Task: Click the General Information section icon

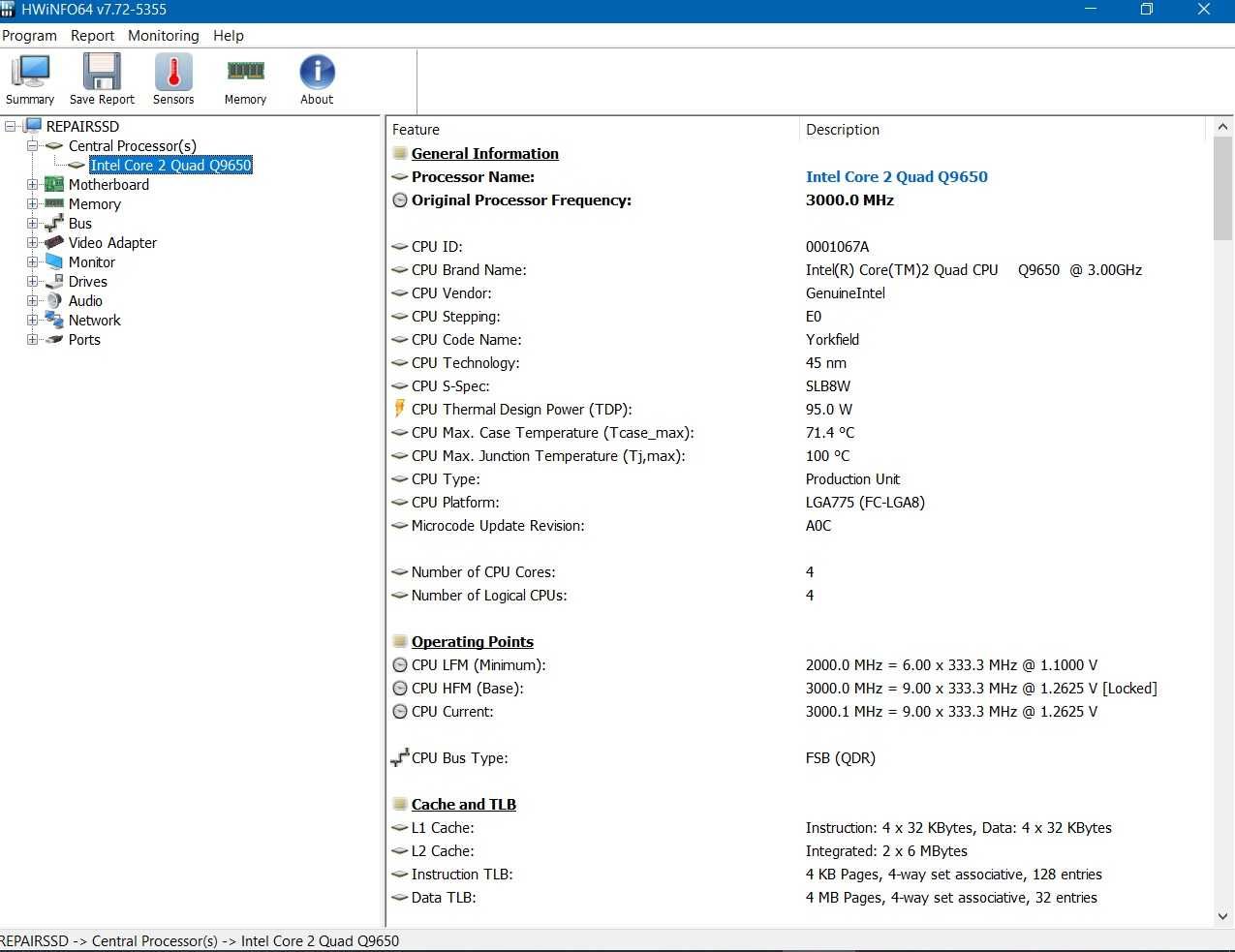Action: 399,153
